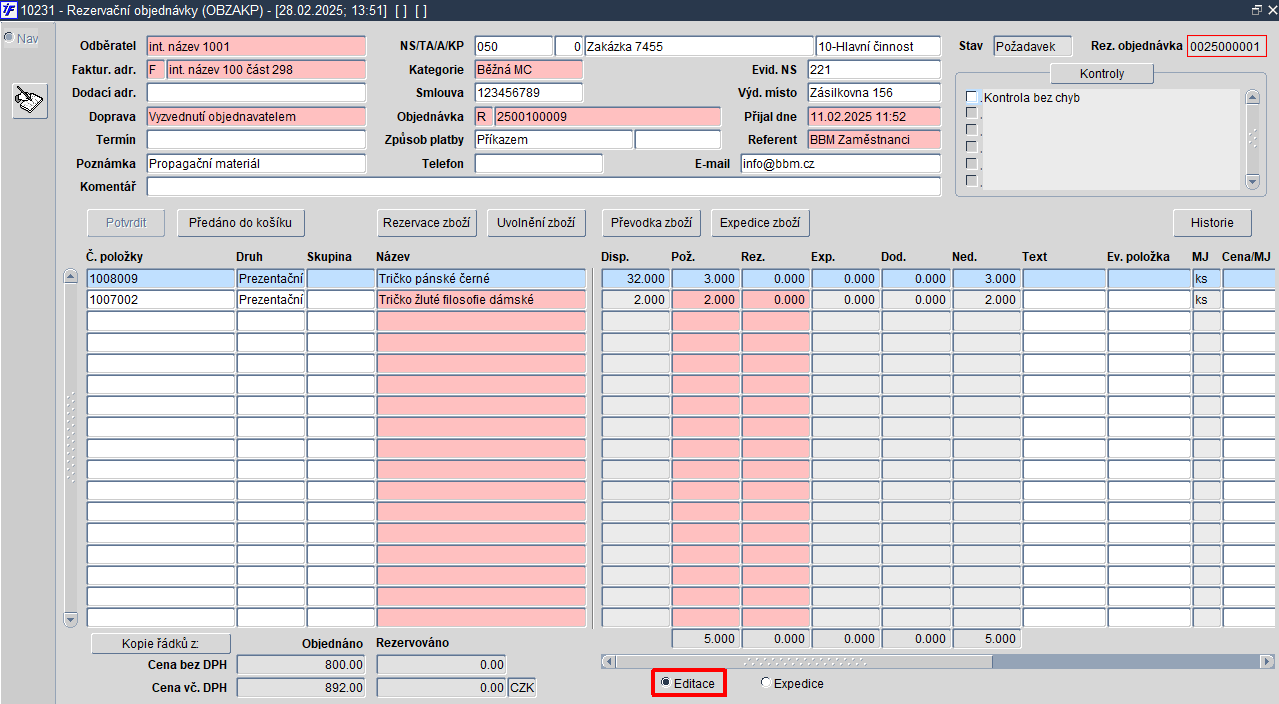Click the items list scroll down arrow
The height and width of the screenshot is (704, 1279).
click(70, 619)
